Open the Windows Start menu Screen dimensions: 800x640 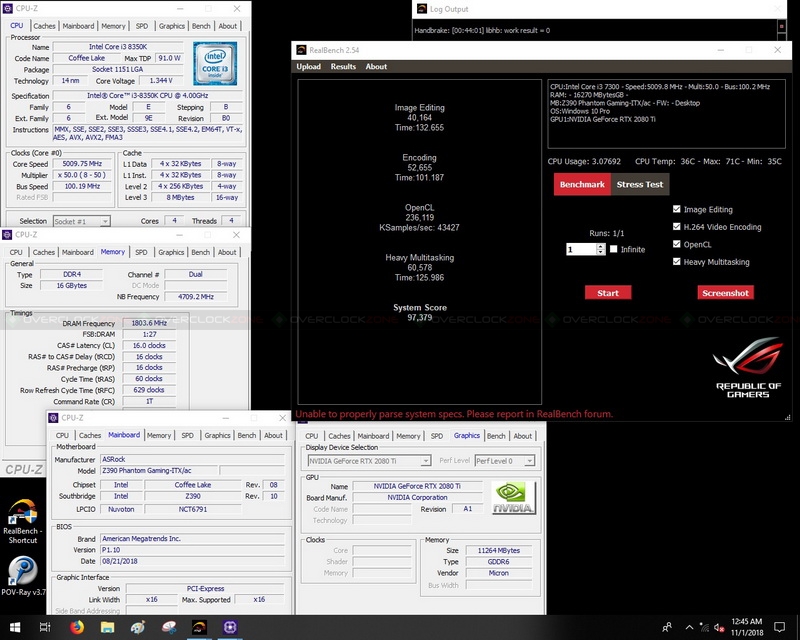tap(15, 627)
